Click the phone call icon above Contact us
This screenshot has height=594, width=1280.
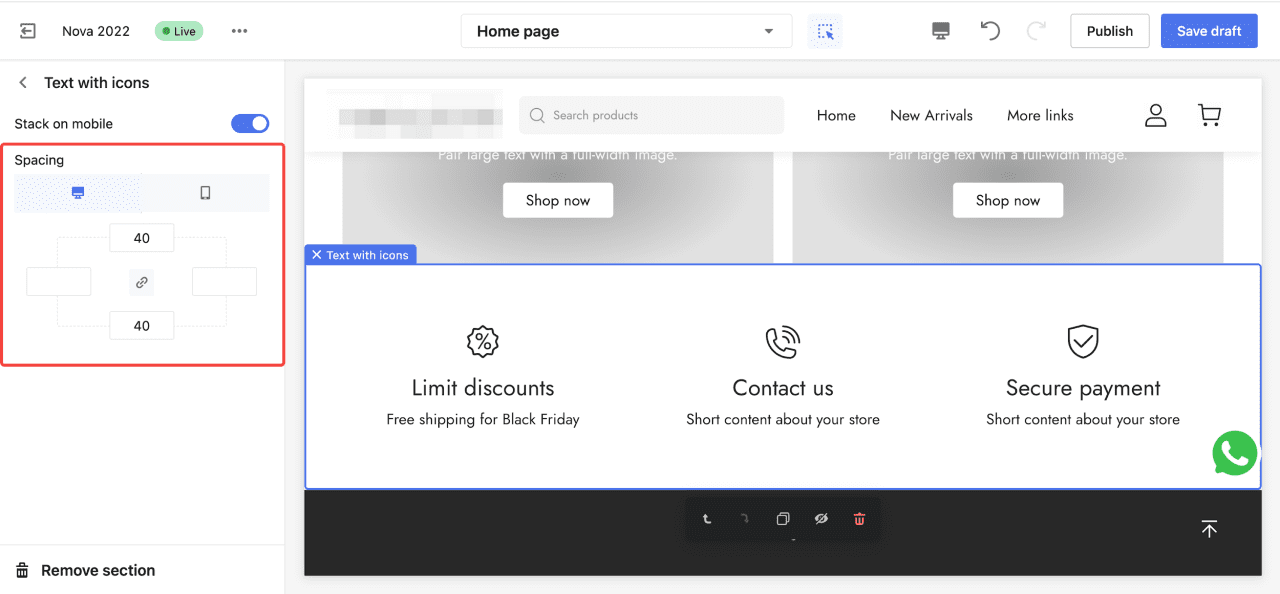(x=783, y=342)
